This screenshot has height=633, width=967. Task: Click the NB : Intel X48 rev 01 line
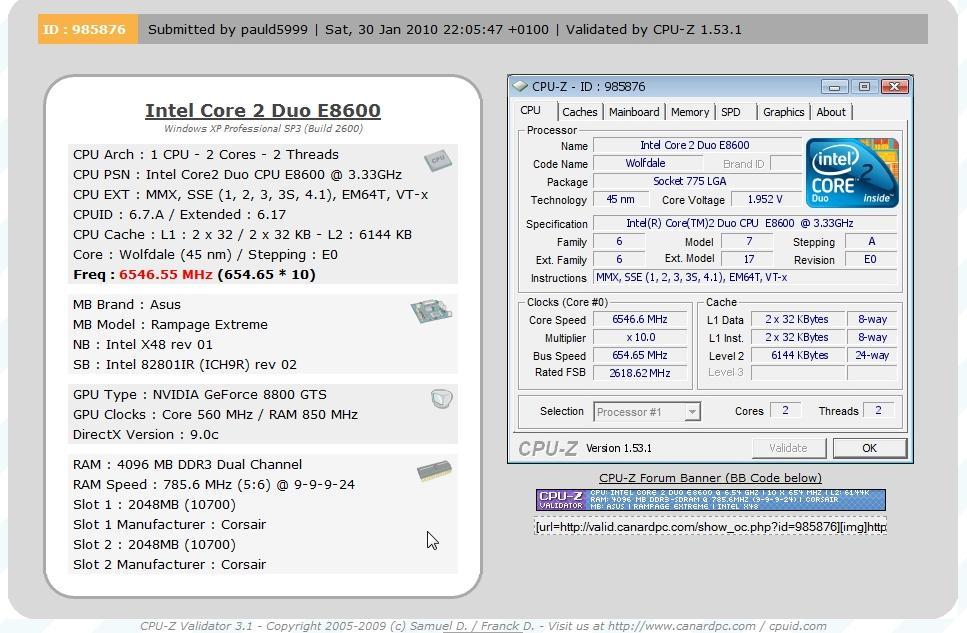pyautogui.click(x=142, y=344)
